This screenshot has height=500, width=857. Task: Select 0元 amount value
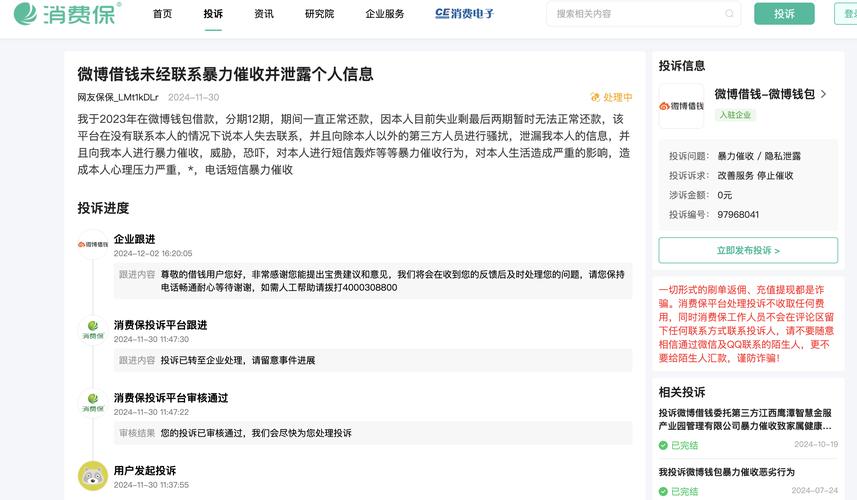pyautogui.click(x=724, y=195)
